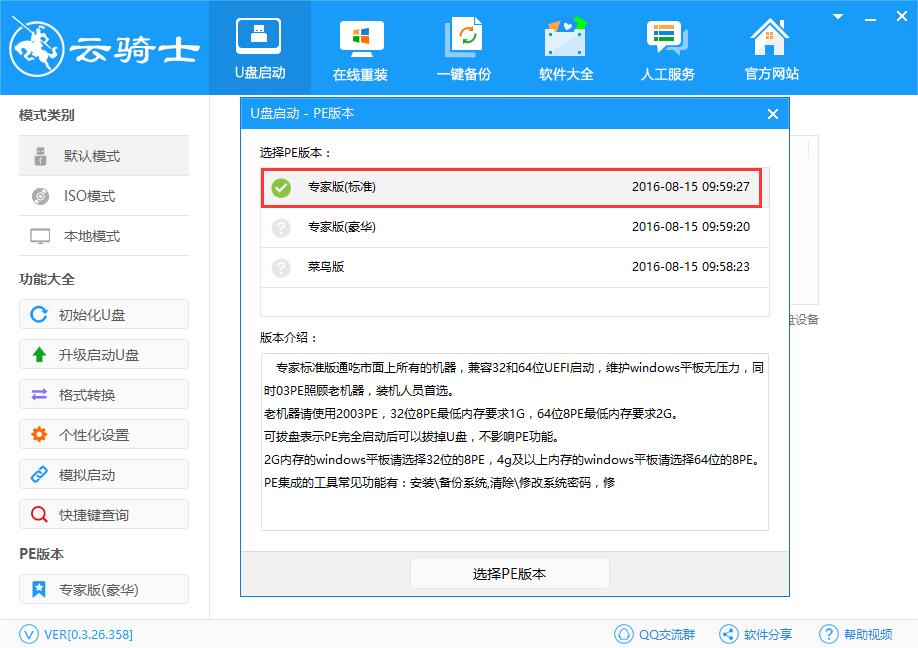The image size is (918, 648).
Task: Start 模拟启动
Action: click(104, 474)
